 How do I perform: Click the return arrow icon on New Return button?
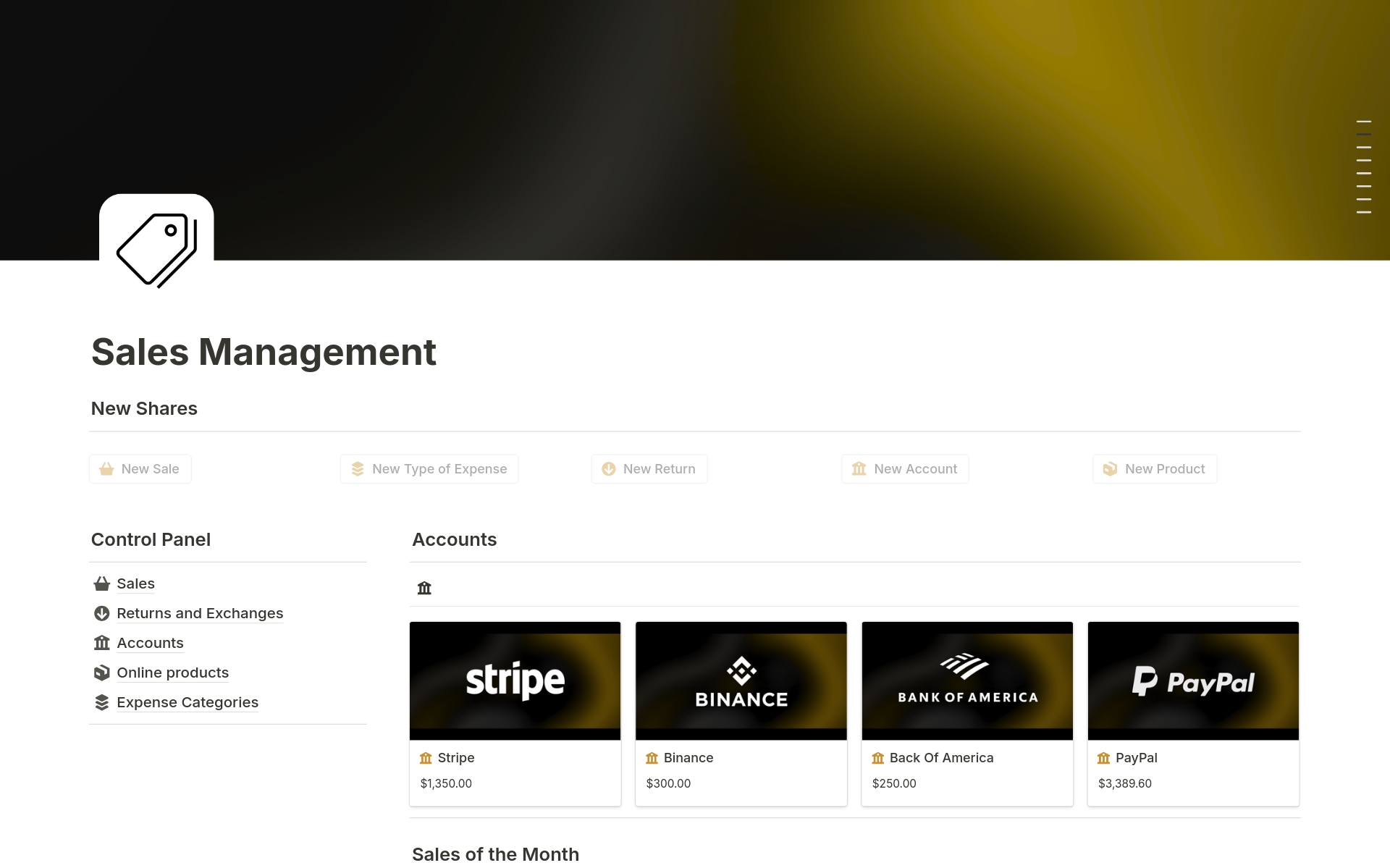click(x=608, y=468)
